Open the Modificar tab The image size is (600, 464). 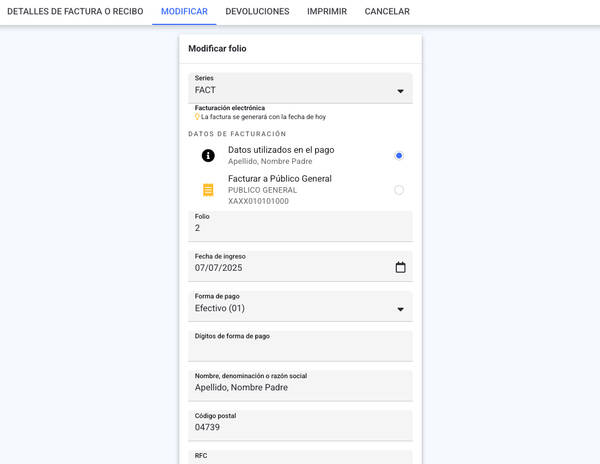coord(184,11)
